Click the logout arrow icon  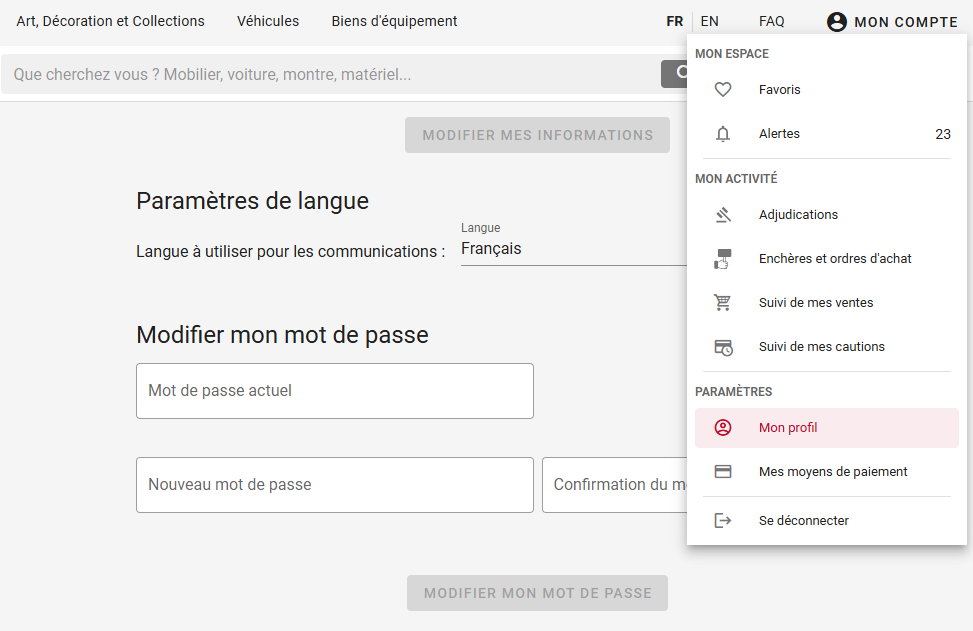click(723, 521)
